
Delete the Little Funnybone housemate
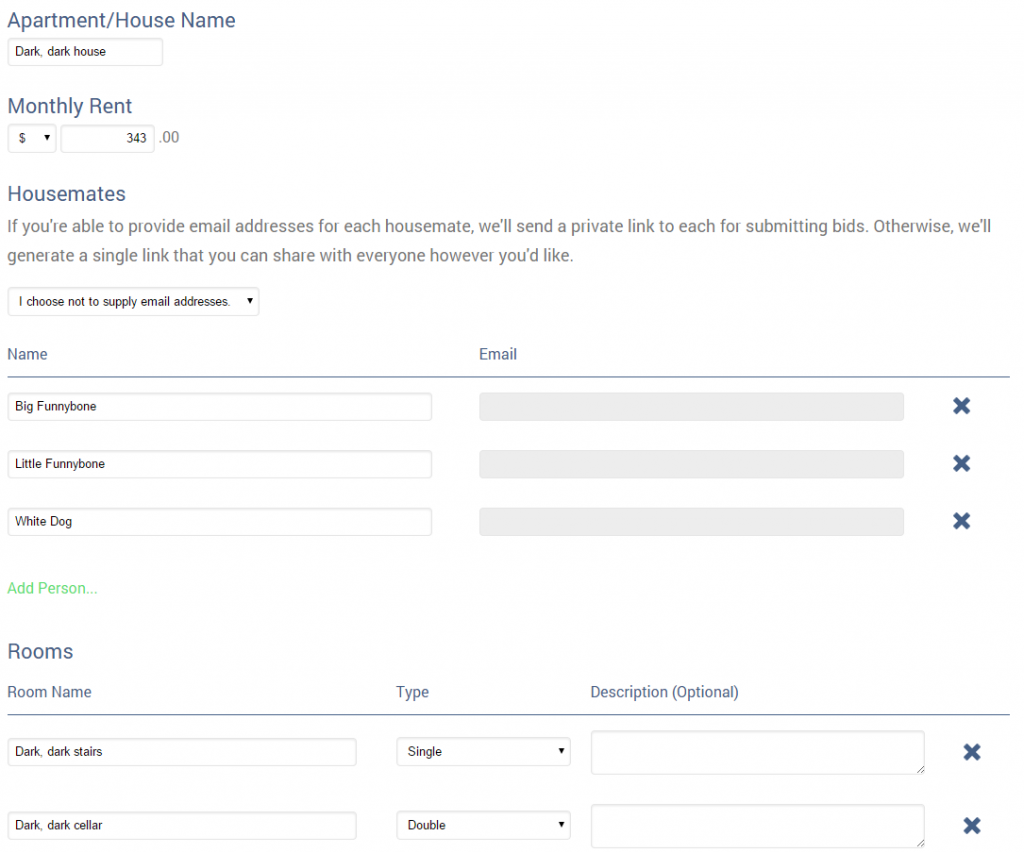point(961,464)
